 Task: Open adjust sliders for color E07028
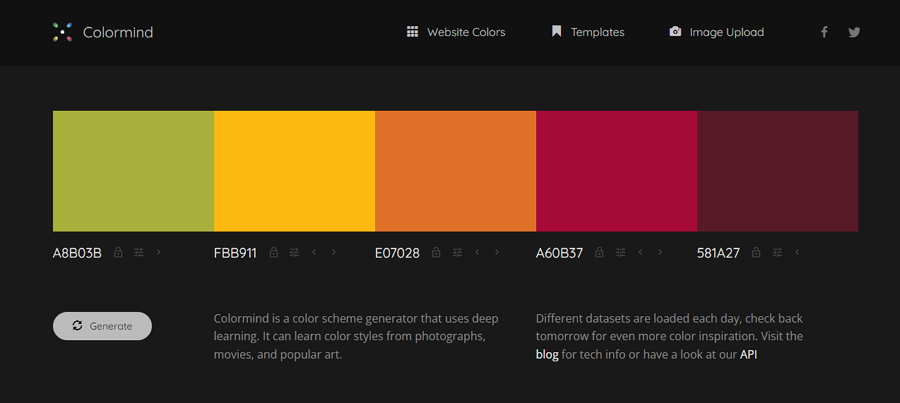(457, 252)
